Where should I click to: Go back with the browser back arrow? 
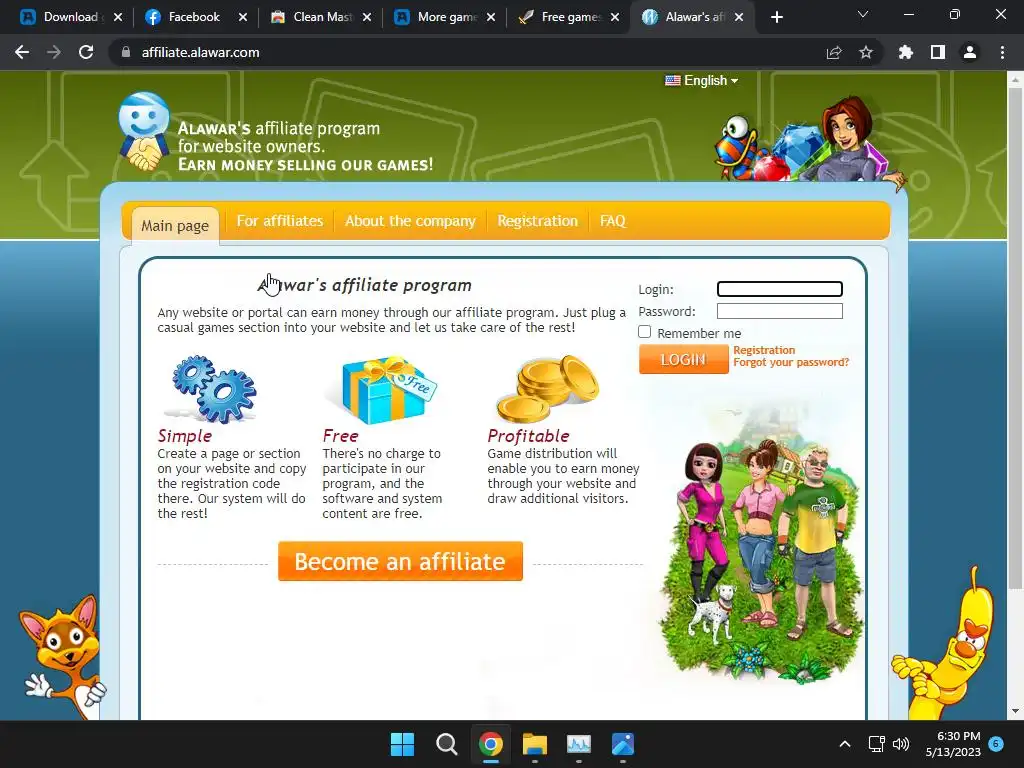22,52
